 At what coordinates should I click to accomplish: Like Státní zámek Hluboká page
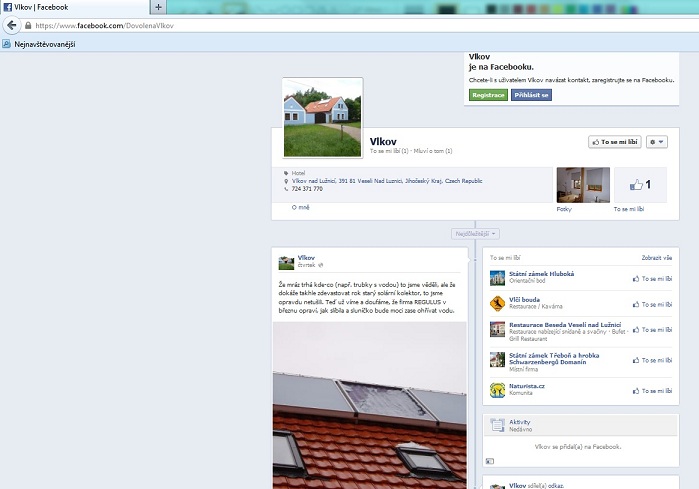[652, 279]
